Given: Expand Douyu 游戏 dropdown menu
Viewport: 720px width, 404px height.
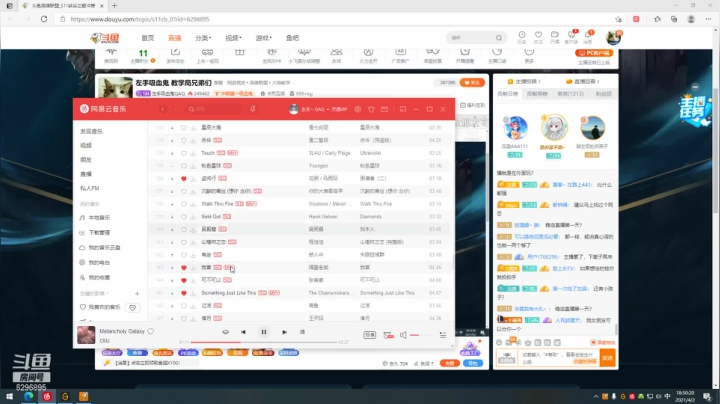Looking at the screenshot, I should [264, 38].
